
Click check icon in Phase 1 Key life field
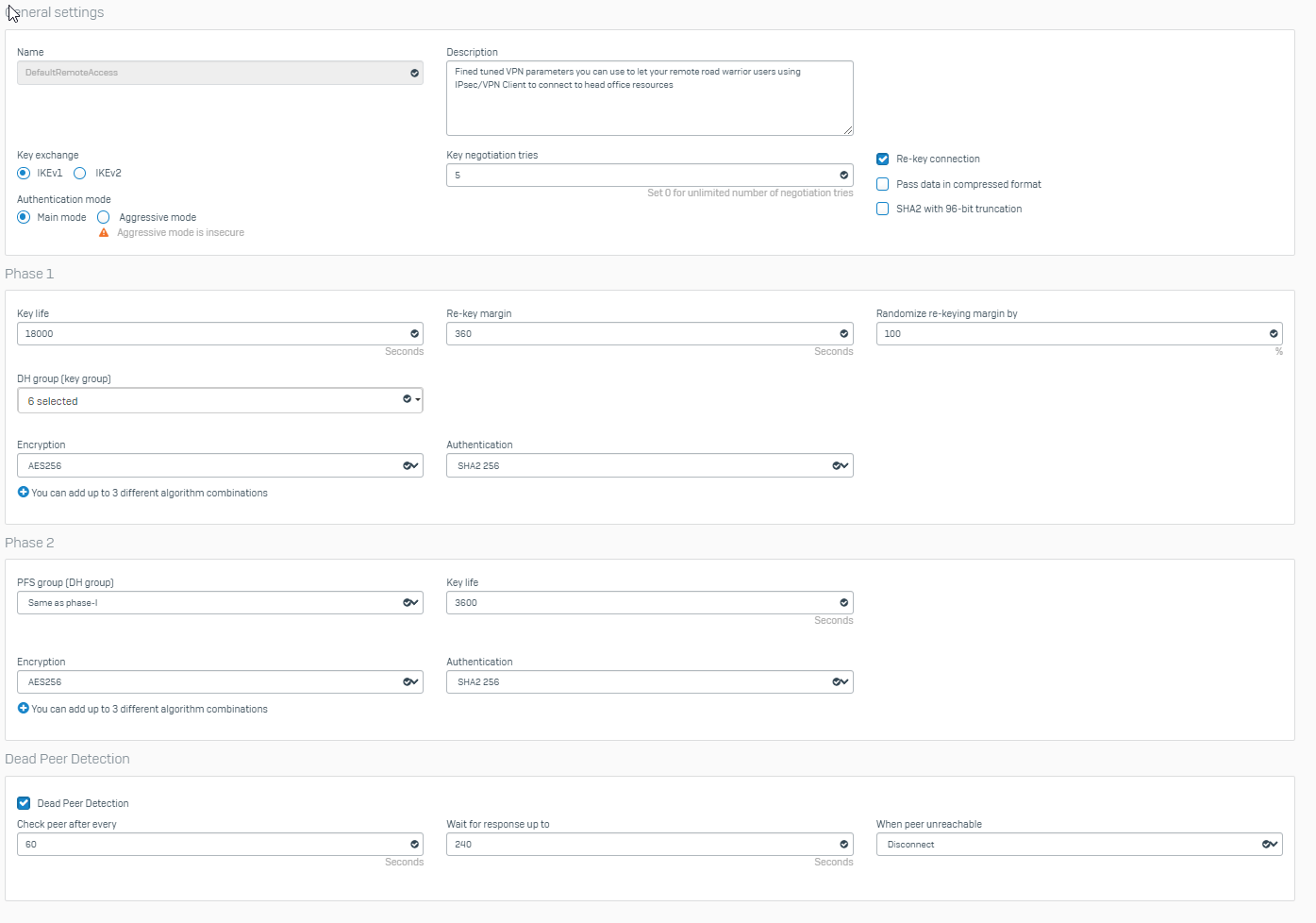pyautogui.click(x=414, y=334)
